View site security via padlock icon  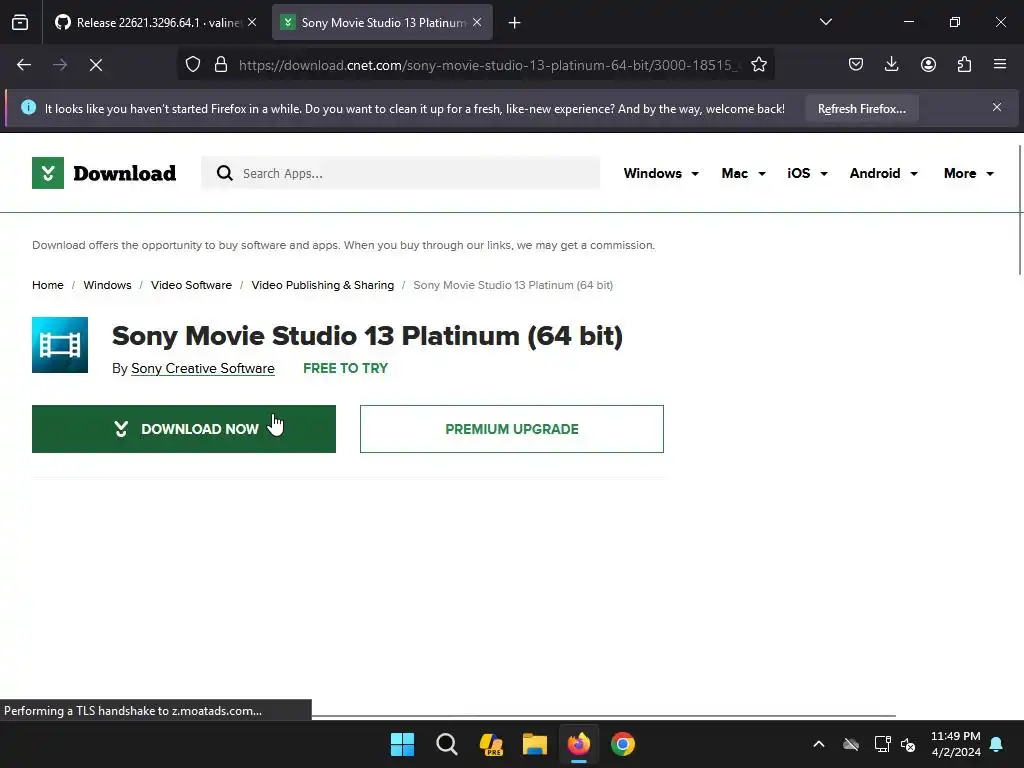pos(221,65)
